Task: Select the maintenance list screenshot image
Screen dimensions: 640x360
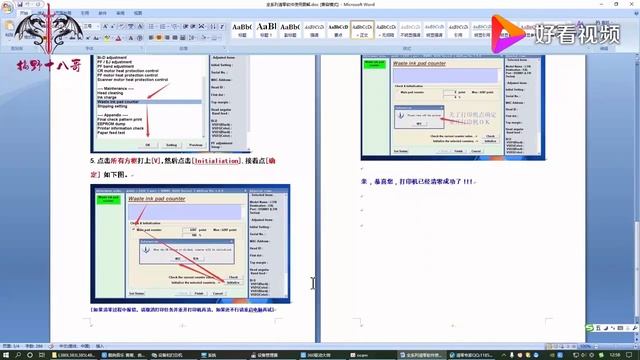Action: [x=170, y=104]
